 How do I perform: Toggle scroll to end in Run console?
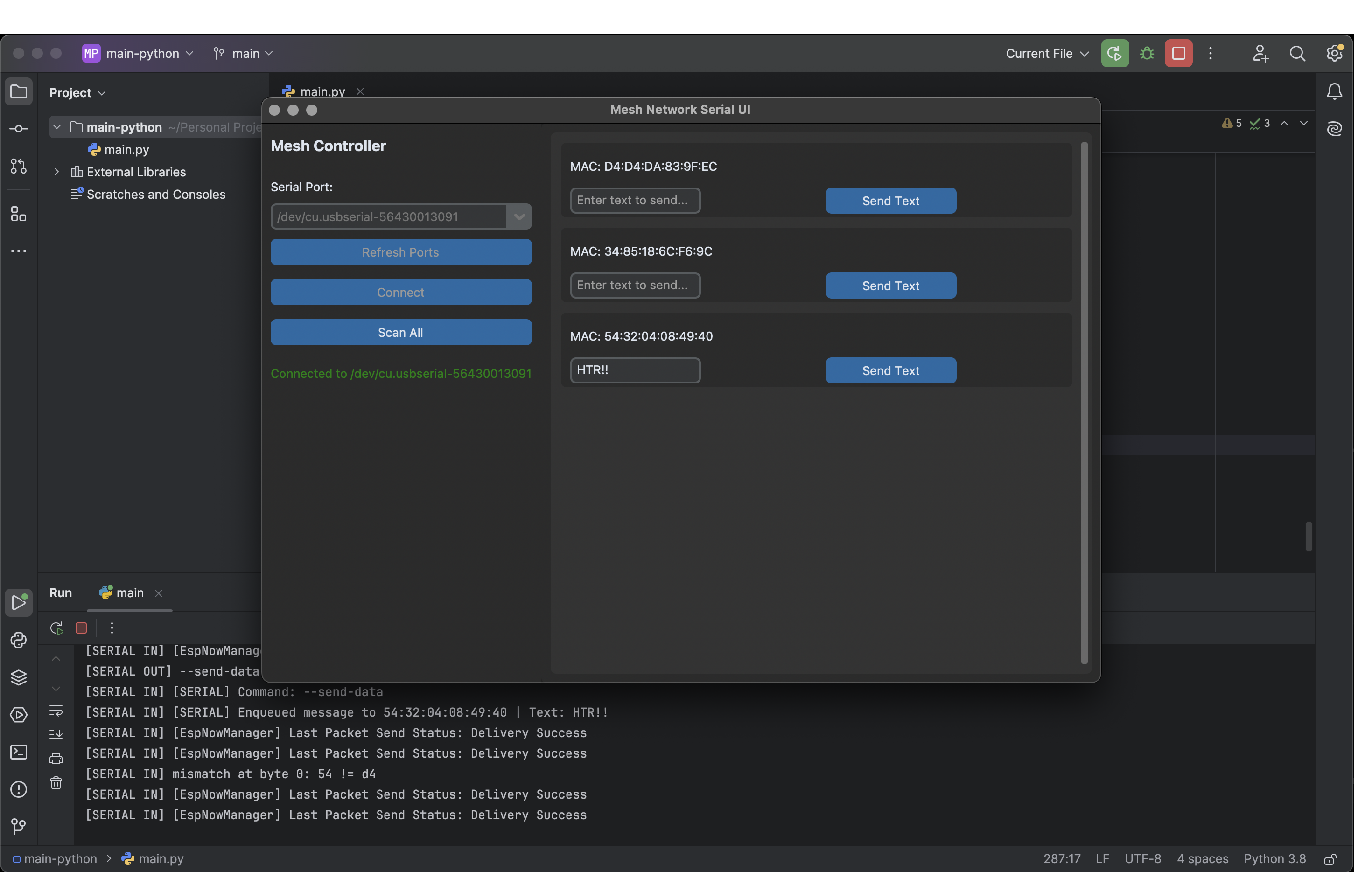tap(56, 734)
